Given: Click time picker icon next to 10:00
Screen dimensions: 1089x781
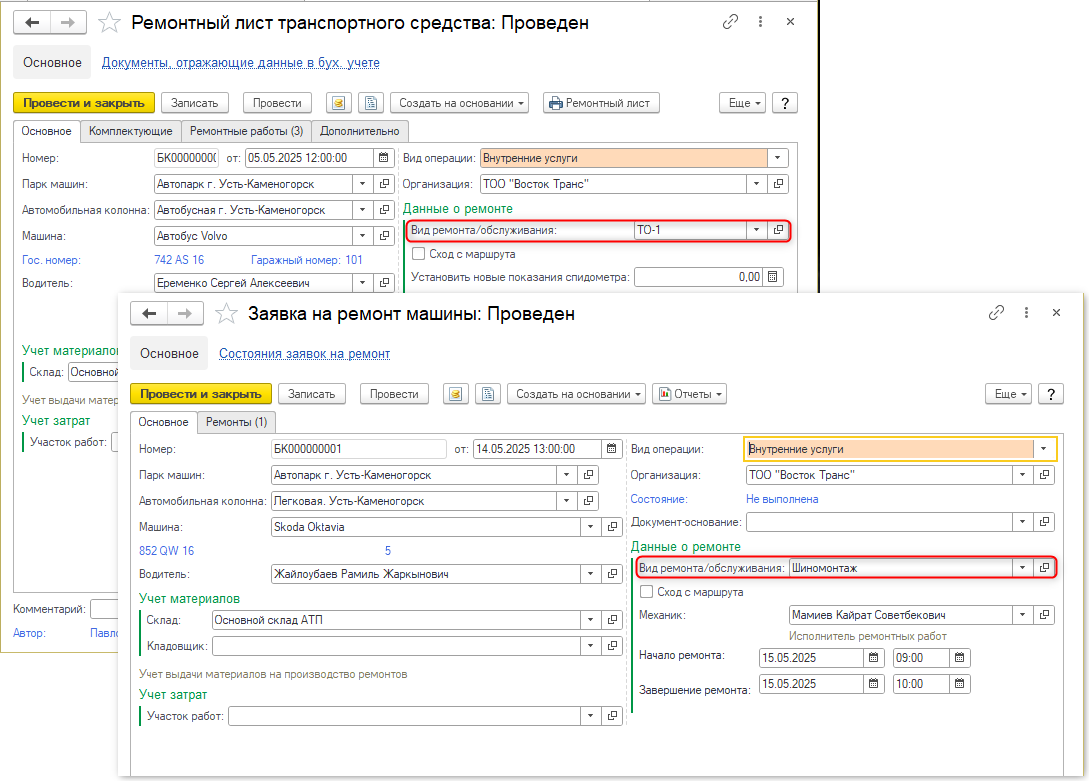Looking at the screenshot, I should [x=959, y=685].
